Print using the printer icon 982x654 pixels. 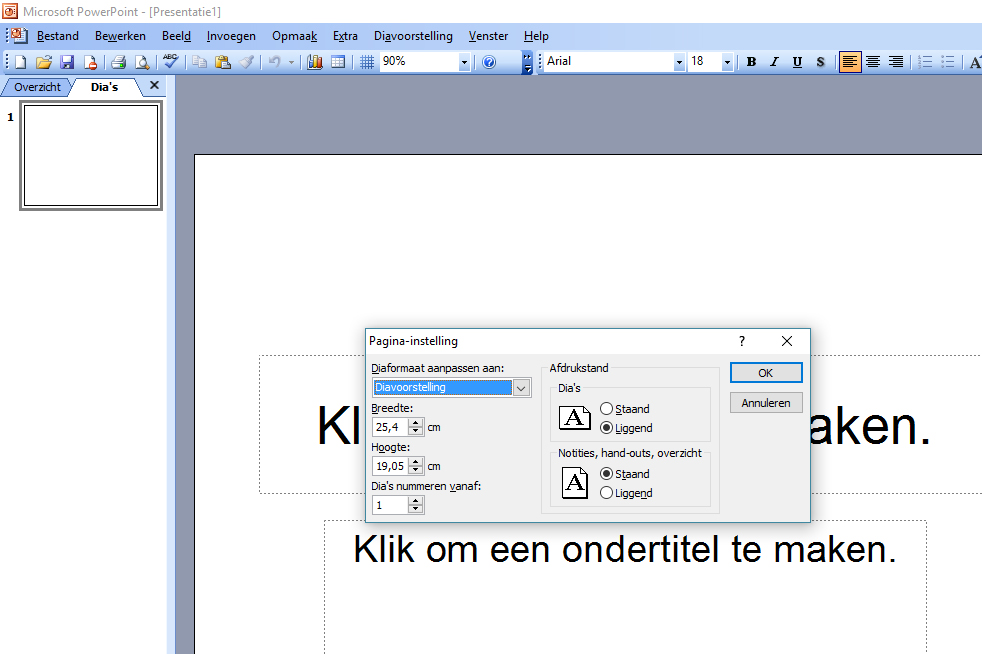click(x=118, y=62)
